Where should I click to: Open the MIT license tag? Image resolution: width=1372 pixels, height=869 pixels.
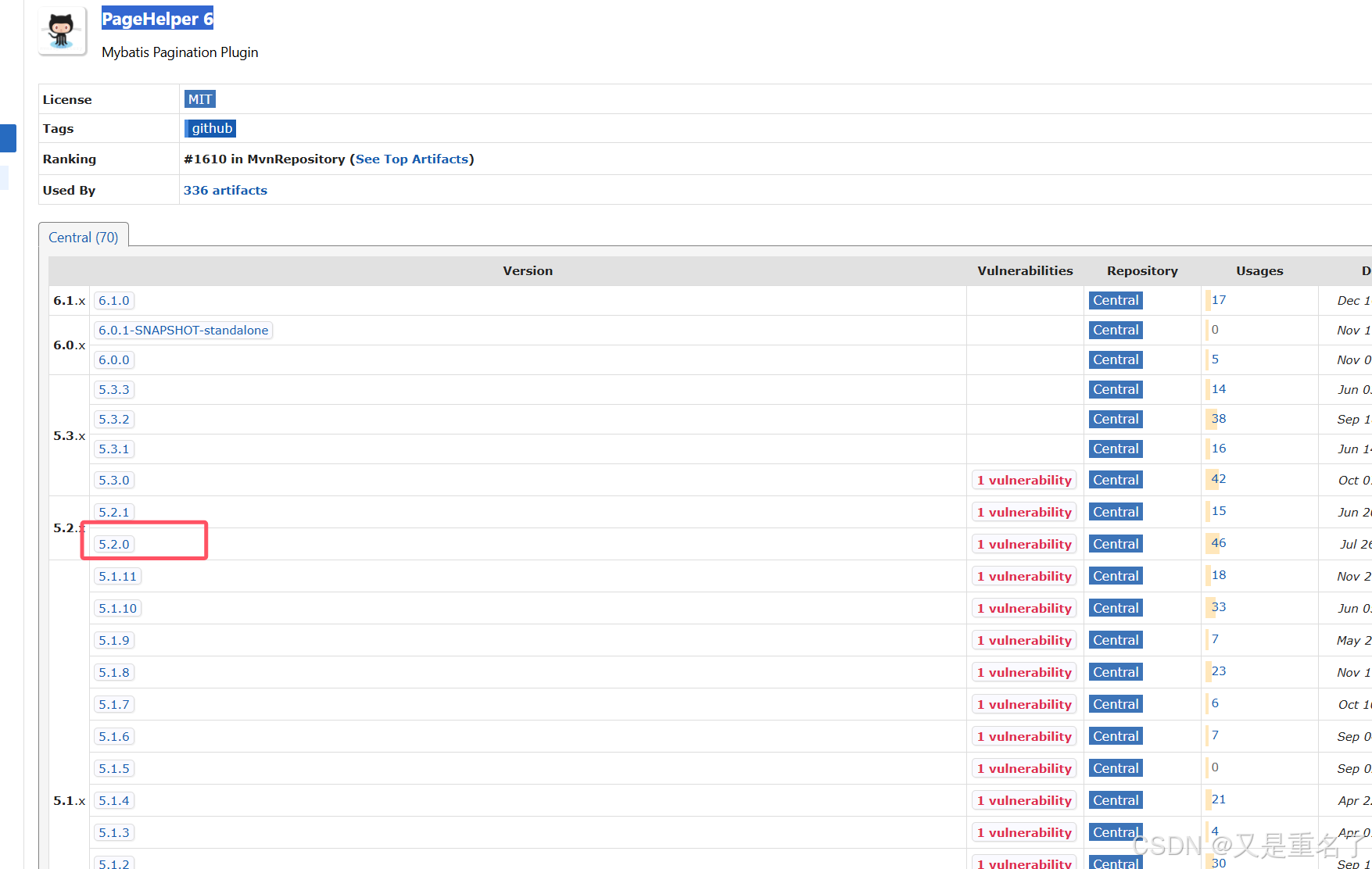coord(200,99)
